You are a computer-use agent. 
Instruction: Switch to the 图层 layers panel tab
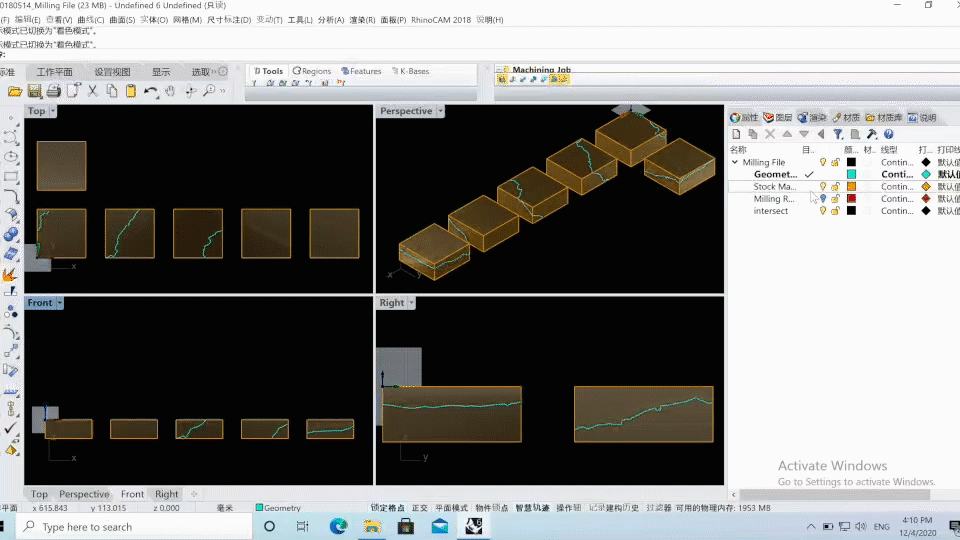778,118
